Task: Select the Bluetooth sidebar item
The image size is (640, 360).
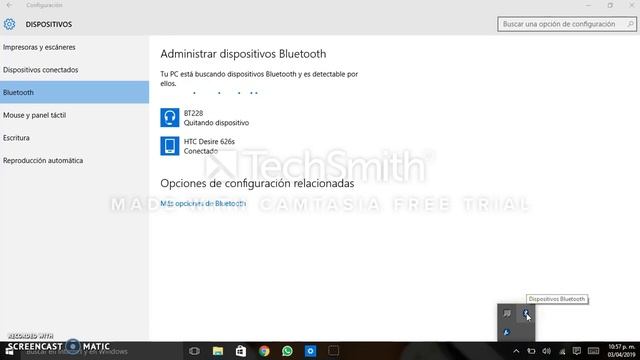Action: pyautogui.click(x=74, y=92)
